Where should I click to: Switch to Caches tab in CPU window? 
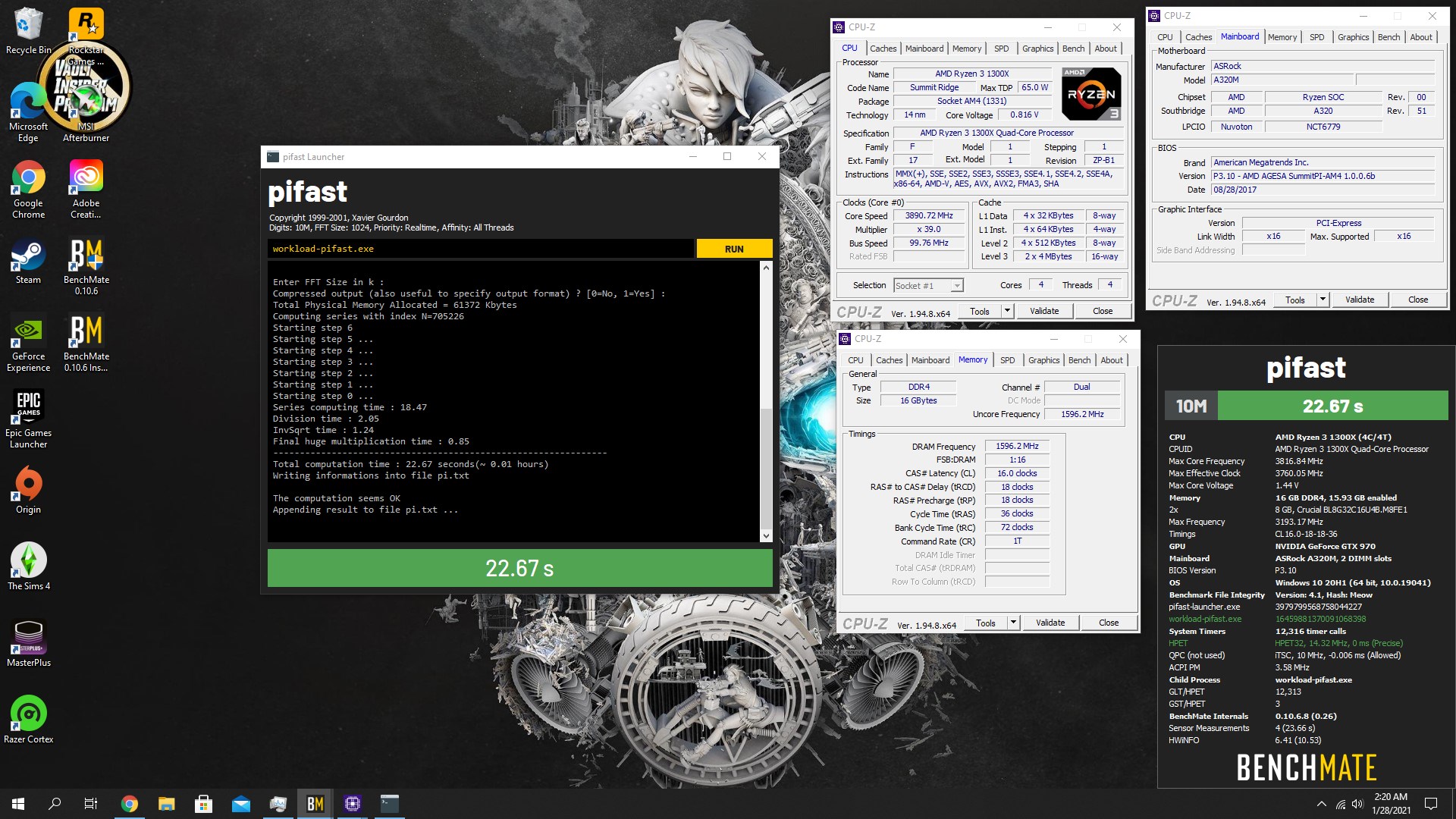[883, 49]
